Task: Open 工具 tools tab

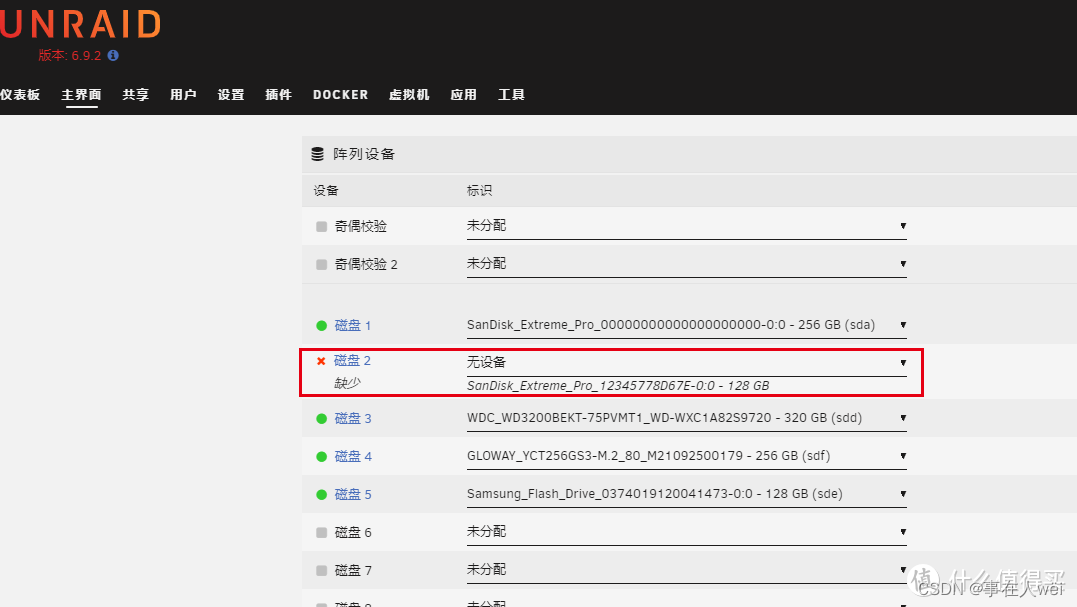Action: click(511, 95)
